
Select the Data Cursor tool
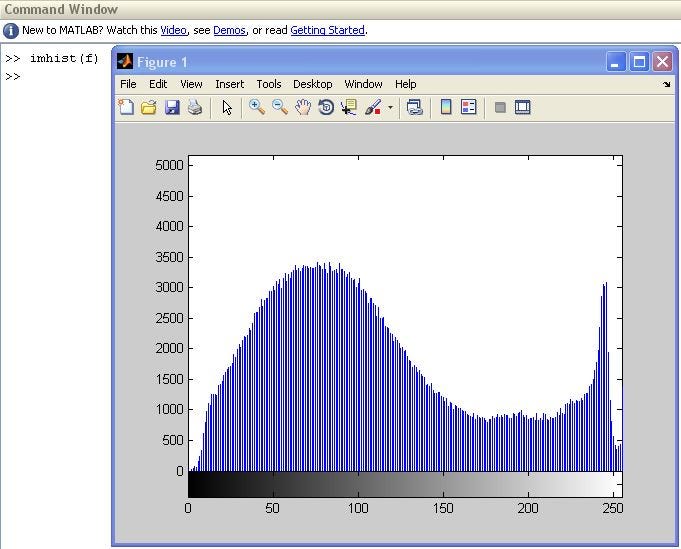(x=349, y=107)
